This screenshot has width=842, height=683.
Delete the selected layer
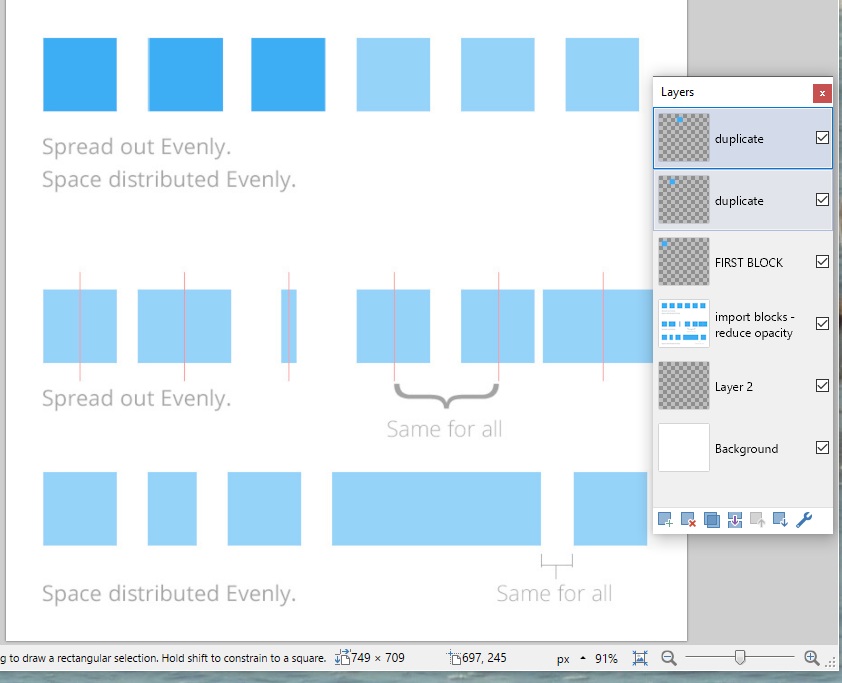(x=688, y=520)
